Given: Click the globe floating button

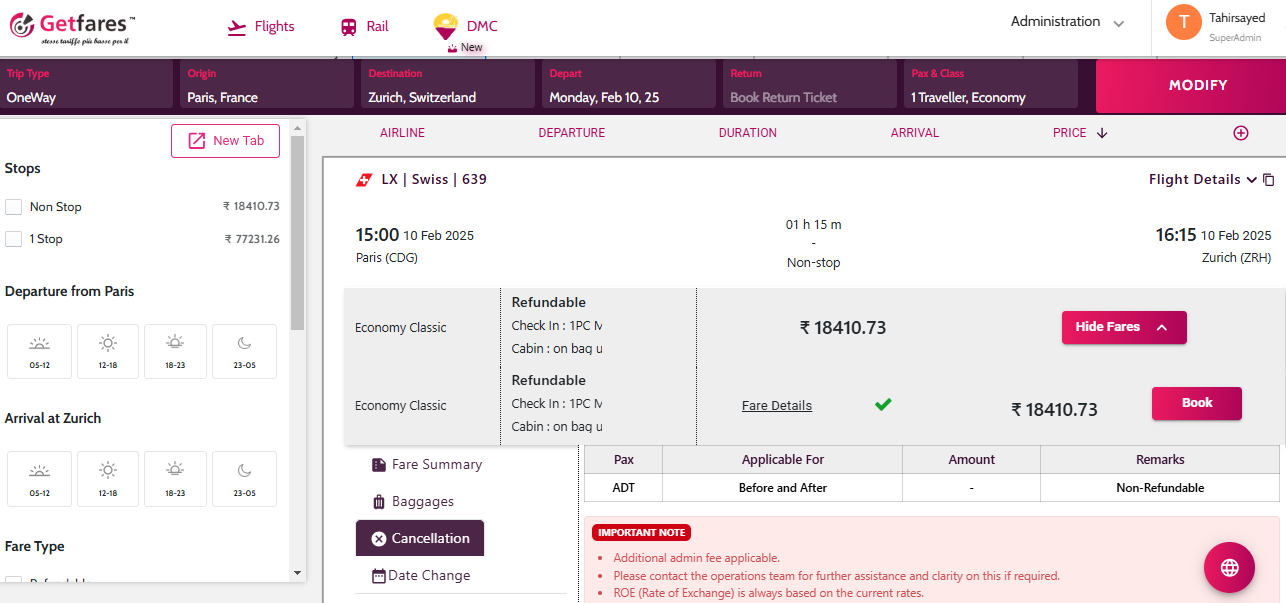Looking at the screenshot, I should [x=1229, y=567].
